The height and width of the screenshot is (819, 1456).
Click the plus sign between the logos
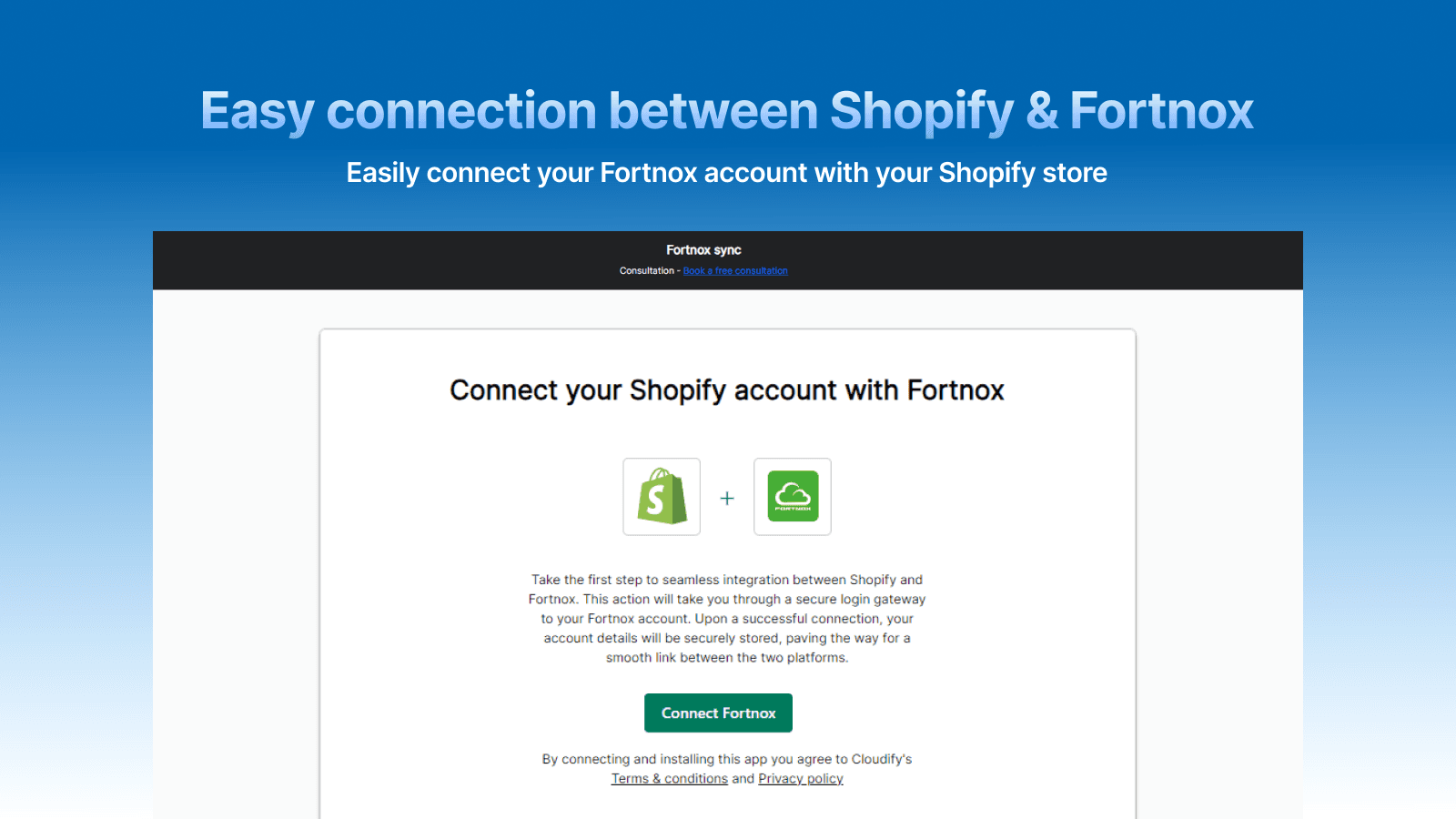[x=727, y=499]
